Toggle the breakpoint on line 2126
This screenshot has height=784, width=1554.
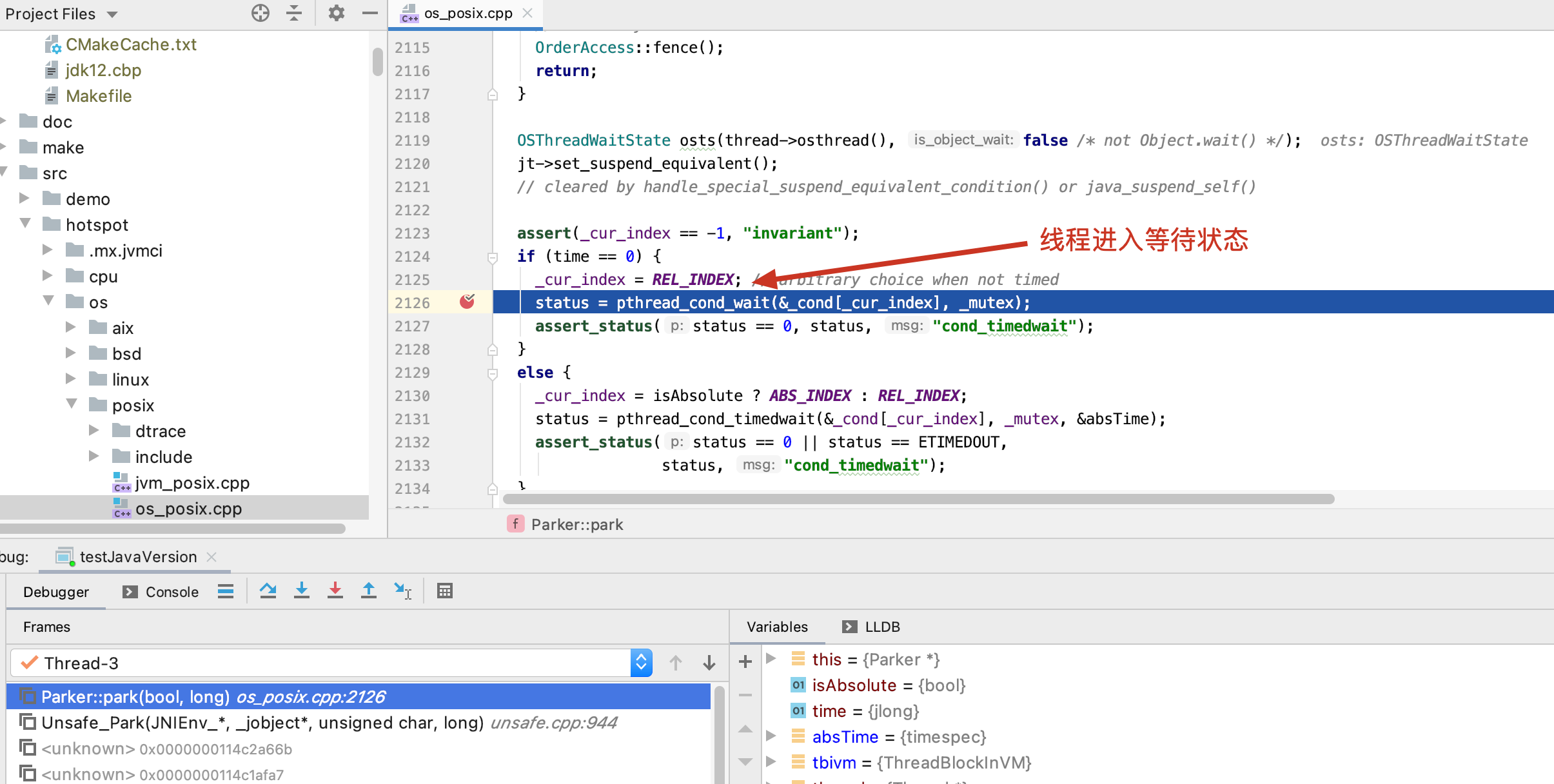pyautogui.click(x=467, y=302)
